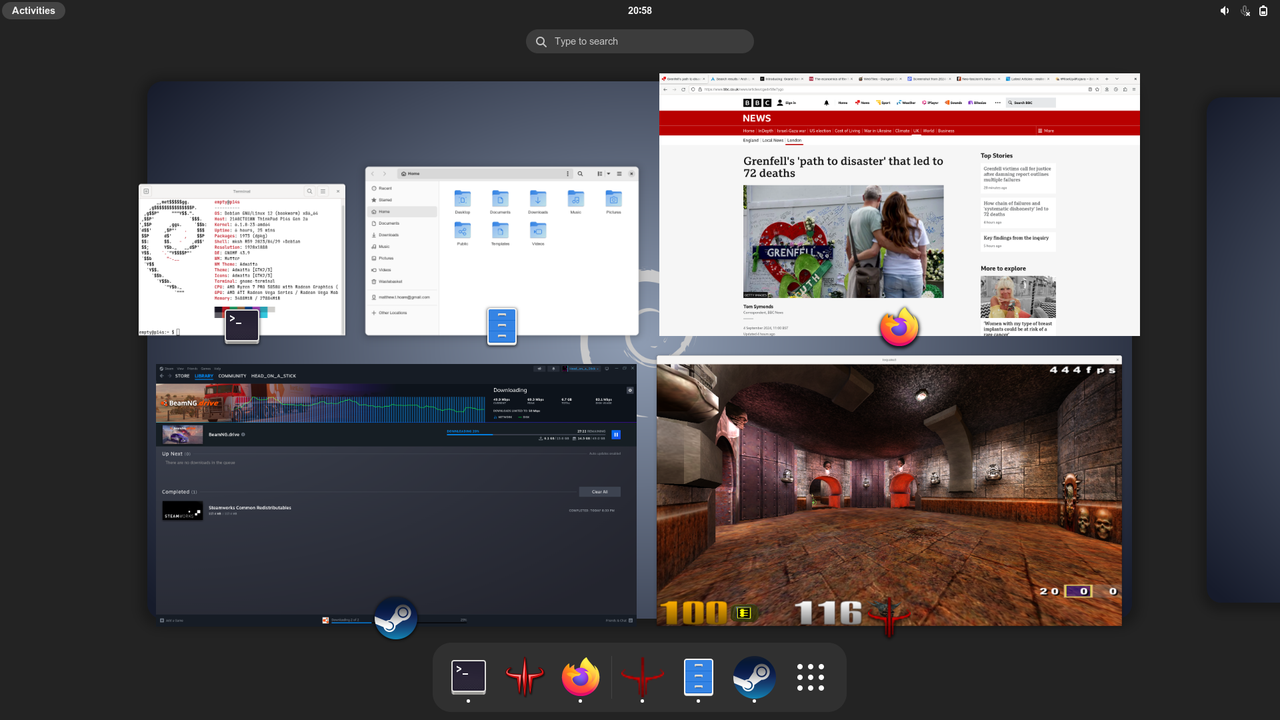The height and width of the screenshot is (720, 1280).
Task: Switch to the Quake game window thumbnail
Action: tap(889, 490)
